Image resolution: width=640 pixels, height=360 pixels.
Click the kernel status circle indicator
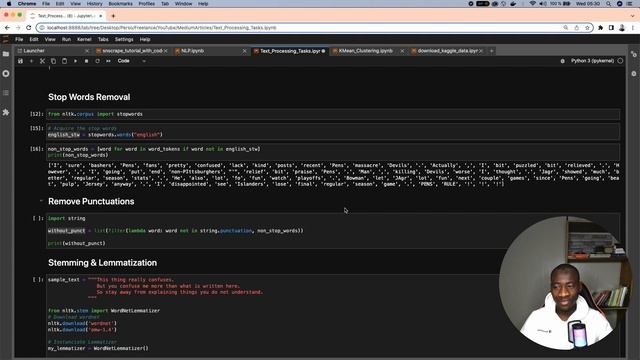pyautogui.click(x=620, y=61)
